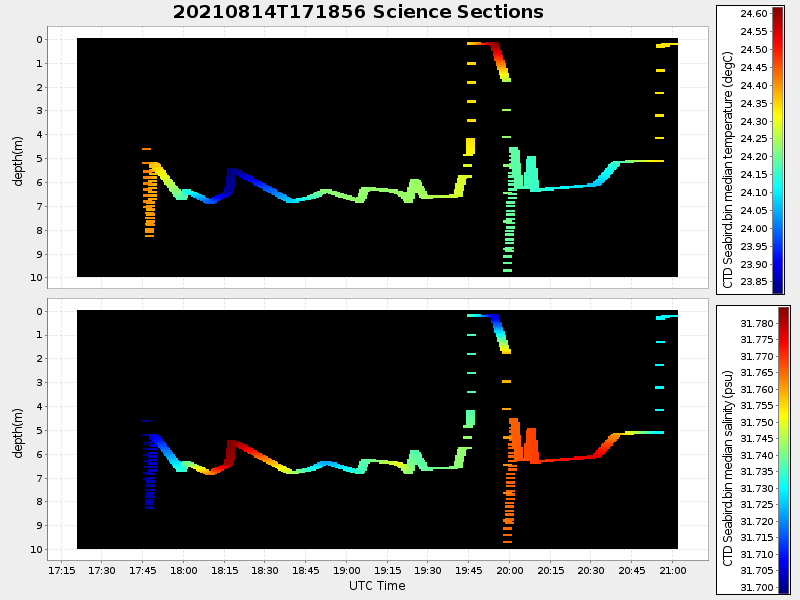
Task: Click the 'CTD Seabird.bin median salinity (psu)' label
Action: click(x=728, y=468)
